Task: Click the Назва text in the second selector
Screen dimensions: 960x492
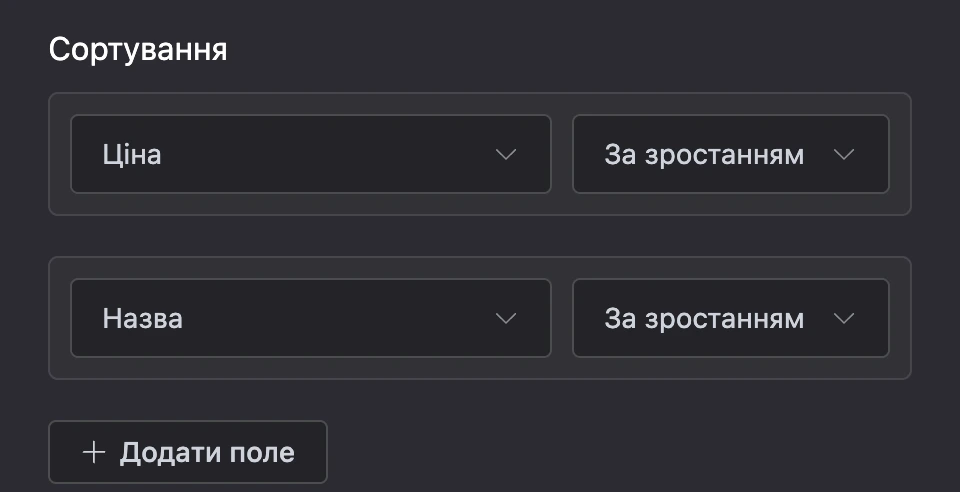Action: (143, 319)
